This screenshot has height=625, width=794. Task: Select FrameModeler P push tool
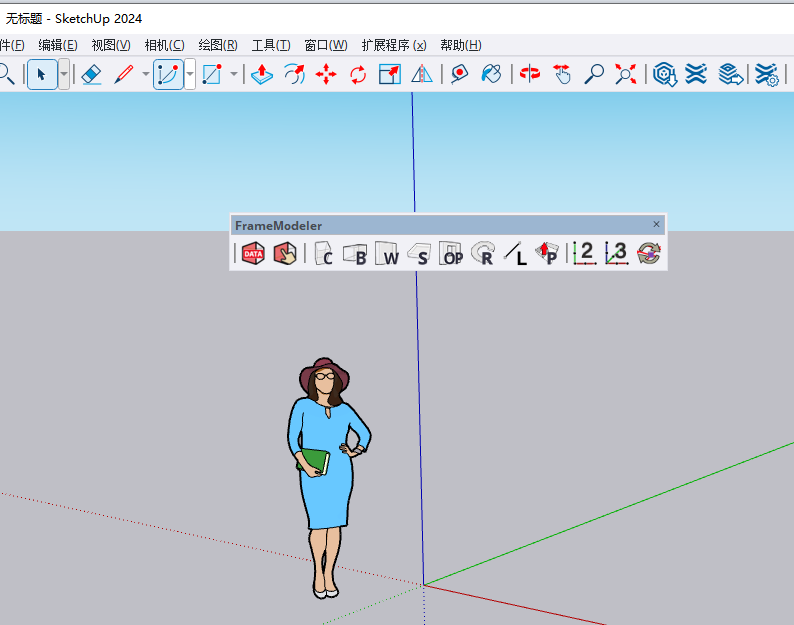pos(547,253)
